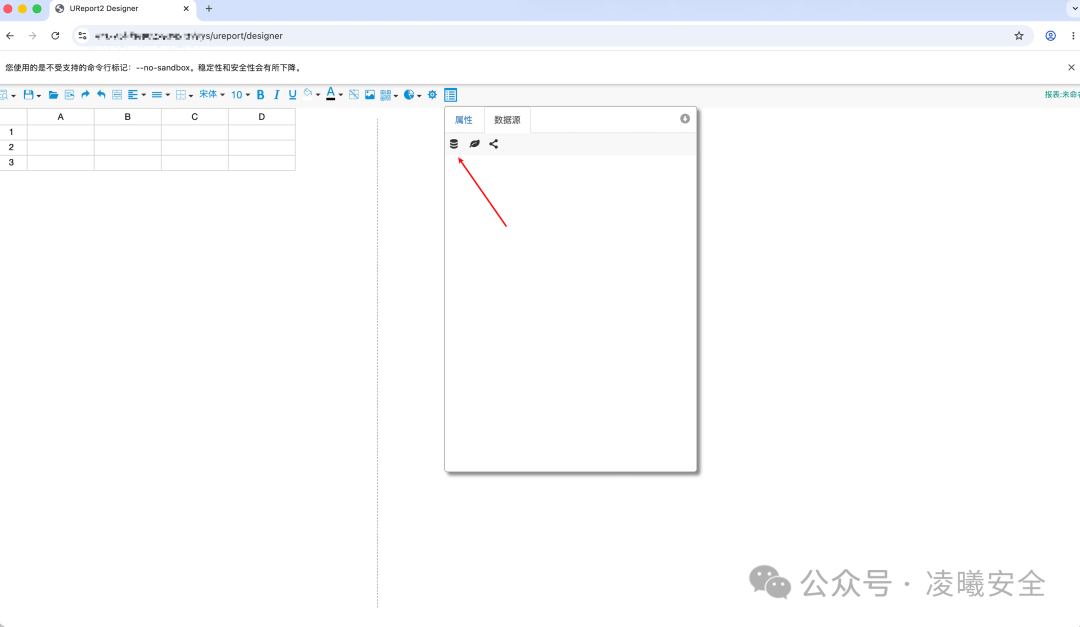Open the preview dropdown at toolbar start
The height and width of the screenshot is (627, 1080).
pos(7,95)
